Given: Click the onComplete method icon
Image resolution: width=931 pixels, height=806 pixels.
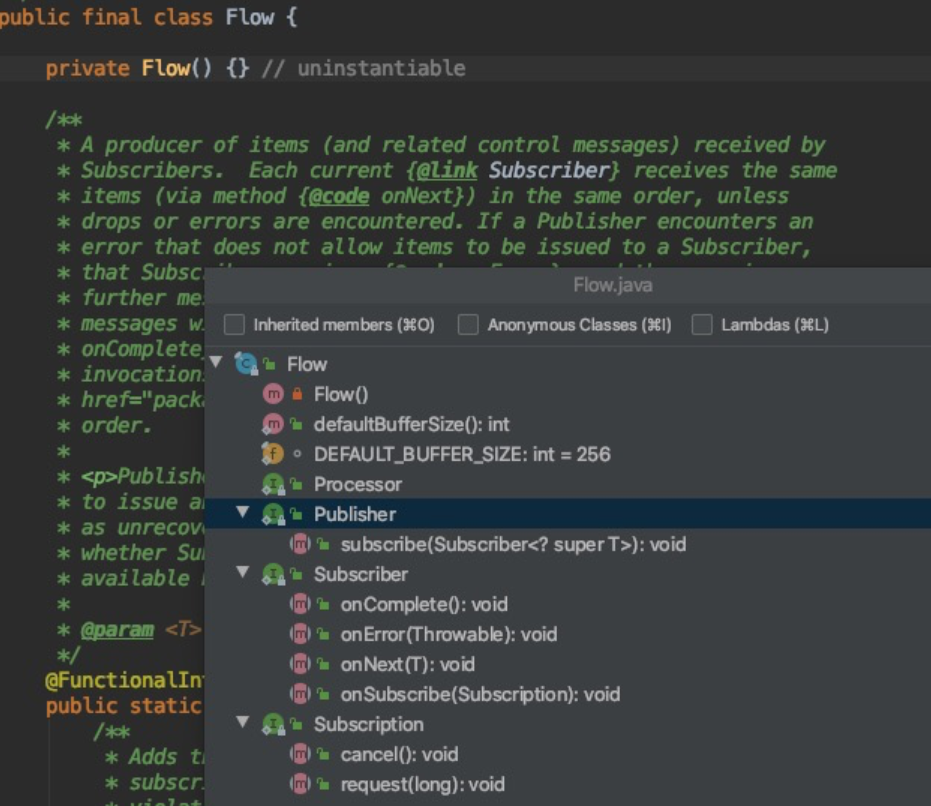Looking at the screenshot, I should (300, 604).
